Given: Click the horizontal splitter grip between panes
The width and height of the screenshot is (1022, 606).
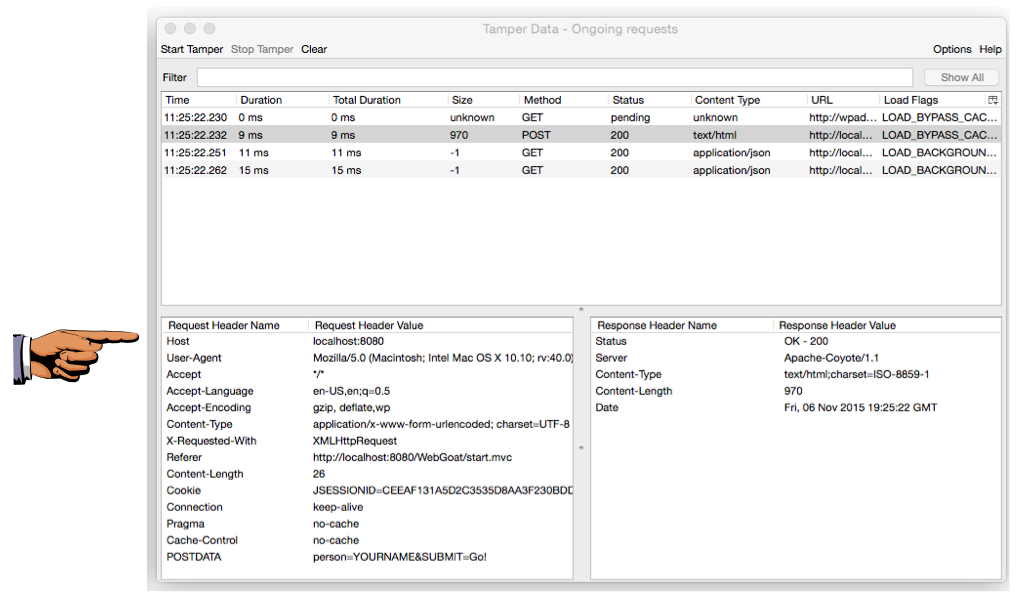Looking at the screenshot, I should point(581,309).
